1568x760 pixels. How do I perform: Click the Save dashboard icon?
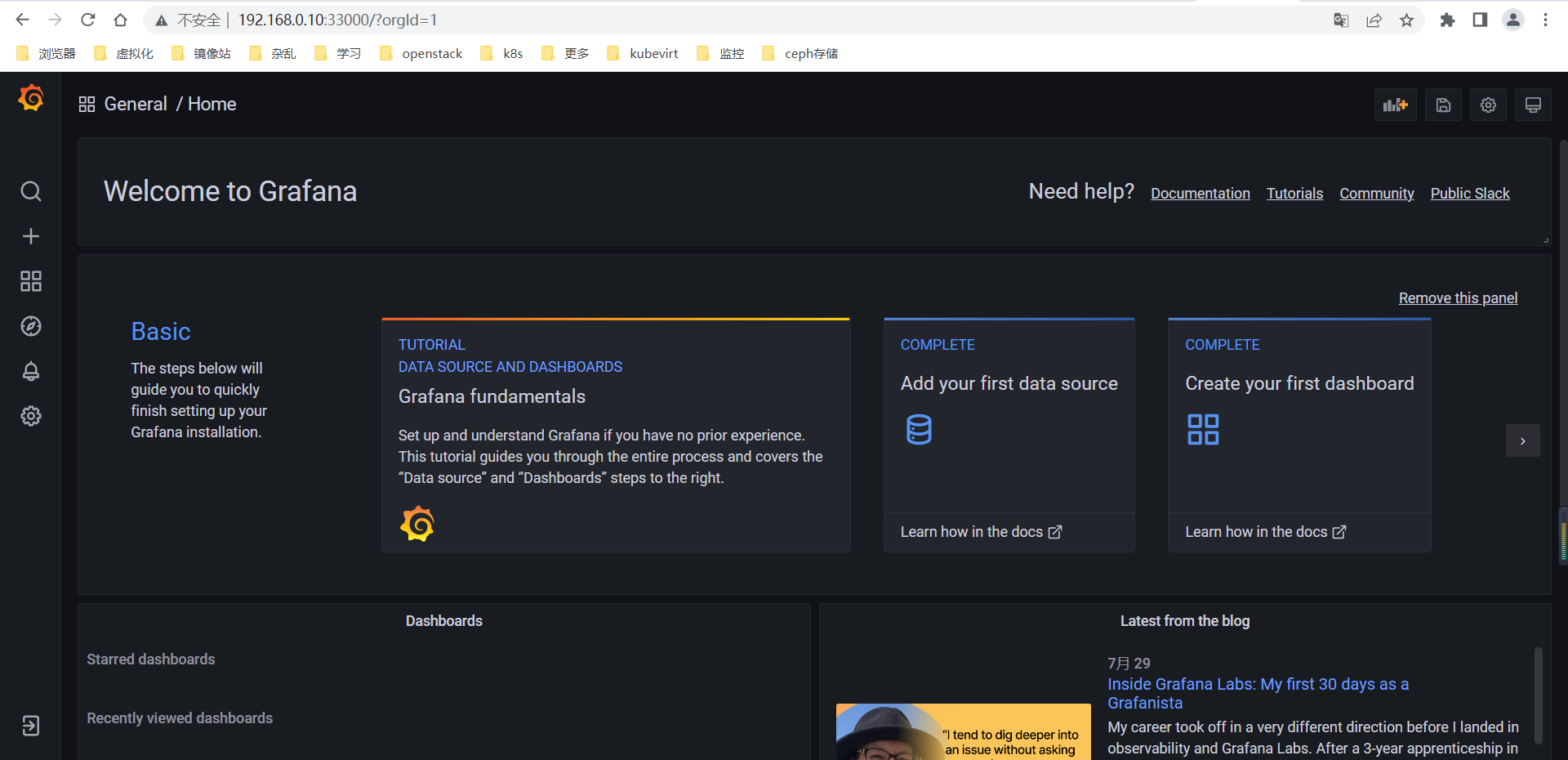[x=1443, y=105]
